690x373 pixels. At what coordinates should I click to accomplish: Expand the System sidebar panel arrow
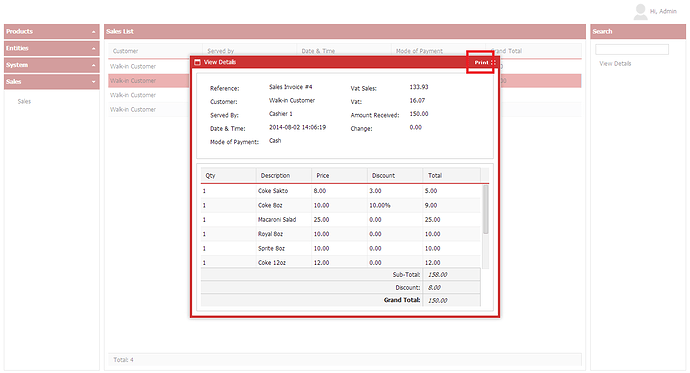pos(93,65)
